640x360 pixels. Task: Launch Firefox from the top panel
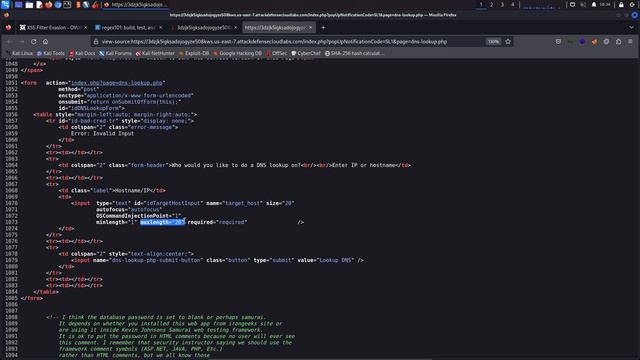pos(49,4)
